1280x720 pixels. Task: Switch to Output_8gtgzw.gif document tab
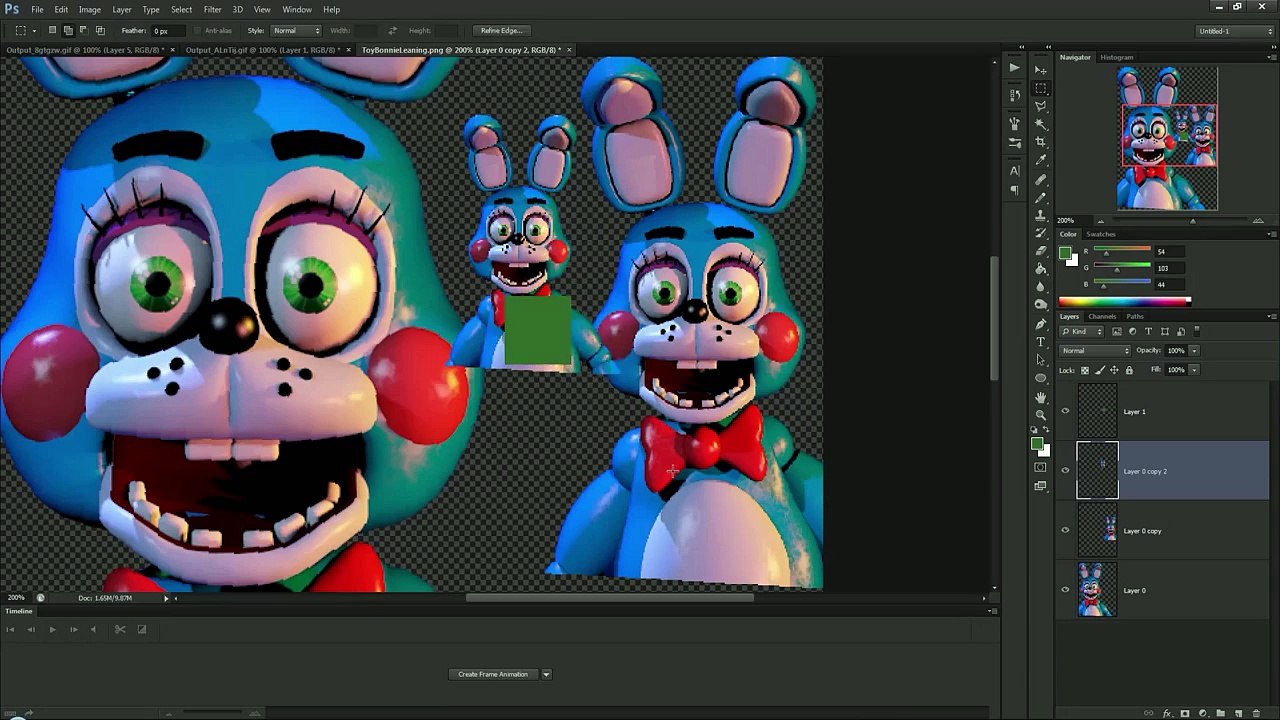pyautogui.click(x=86, y=50)
